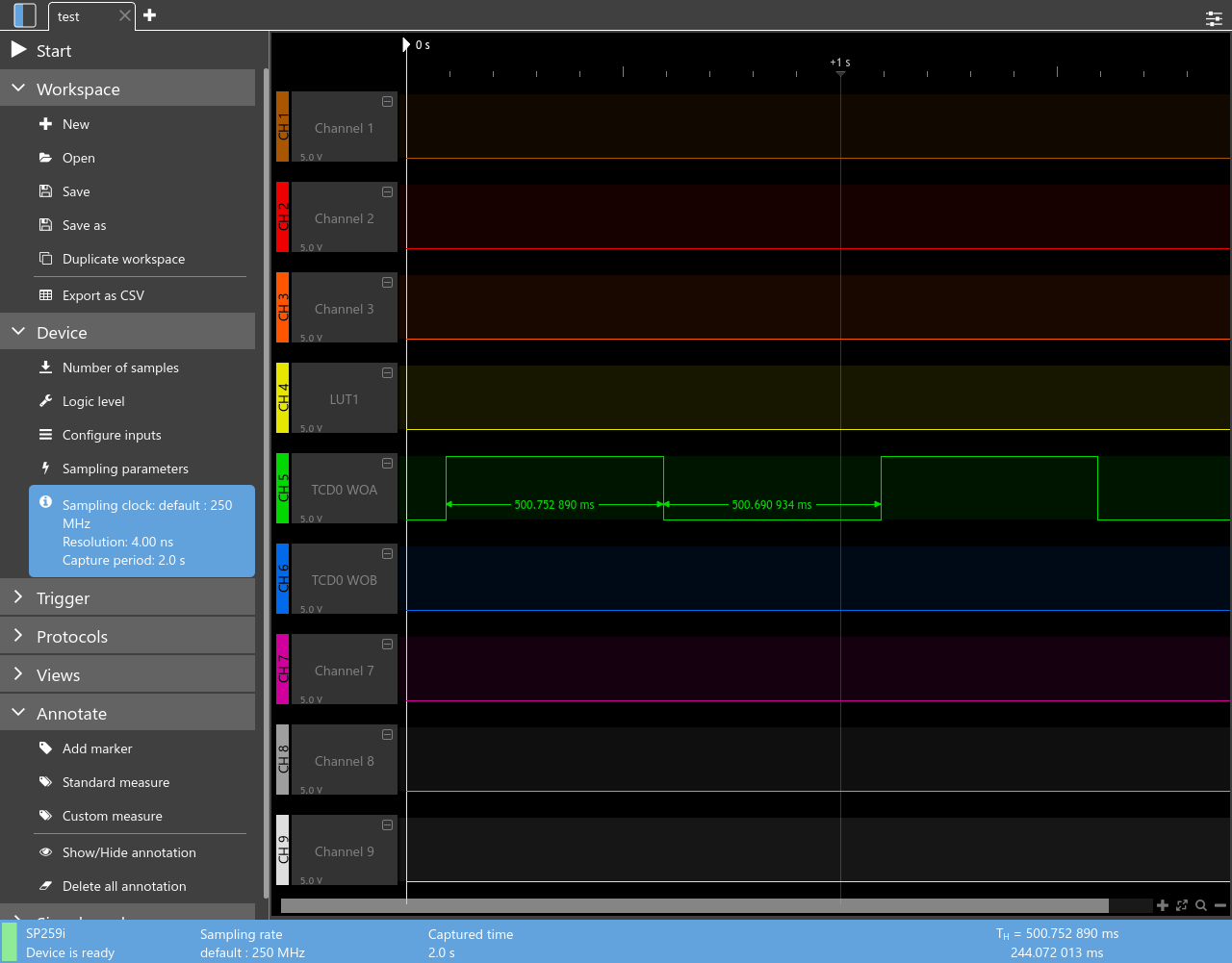The width and height of the screenshot is (1232, 963).
Task: Click the zoom in plus icon near scrollbar
Action: tap(1163, 905)
